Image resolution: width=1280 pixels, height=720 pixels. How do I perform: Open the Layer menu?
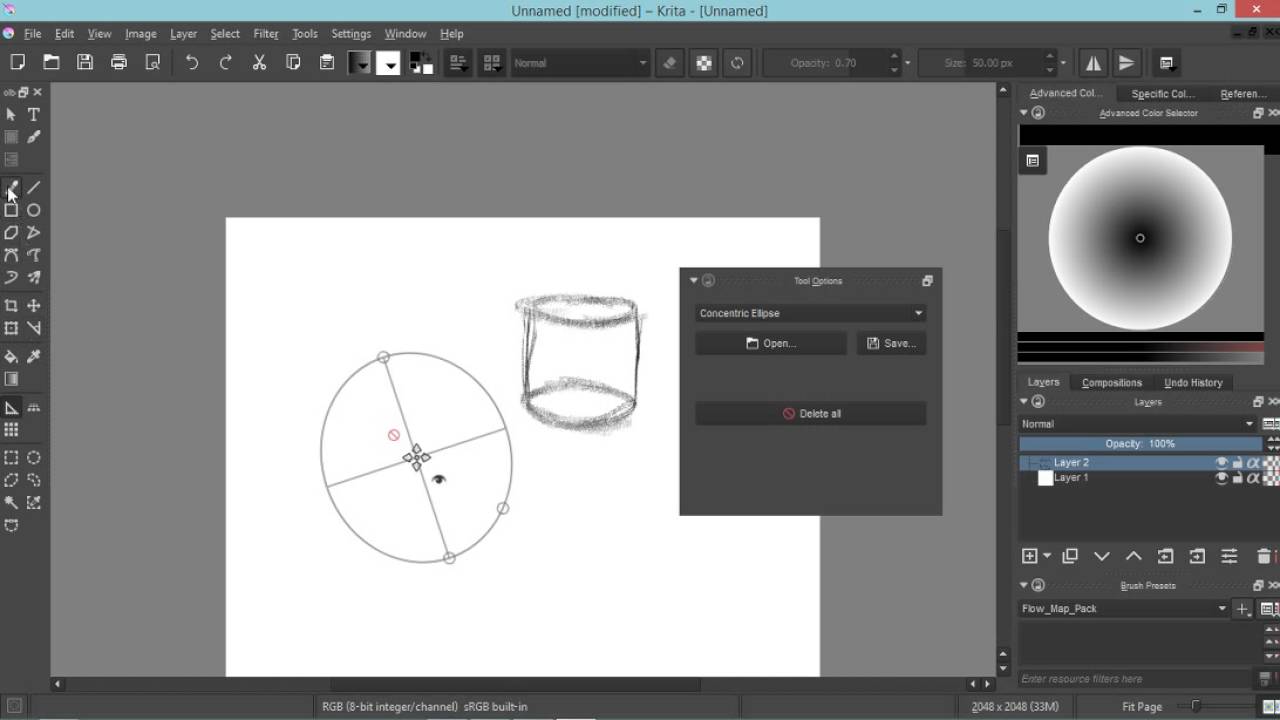coord(183,33)
